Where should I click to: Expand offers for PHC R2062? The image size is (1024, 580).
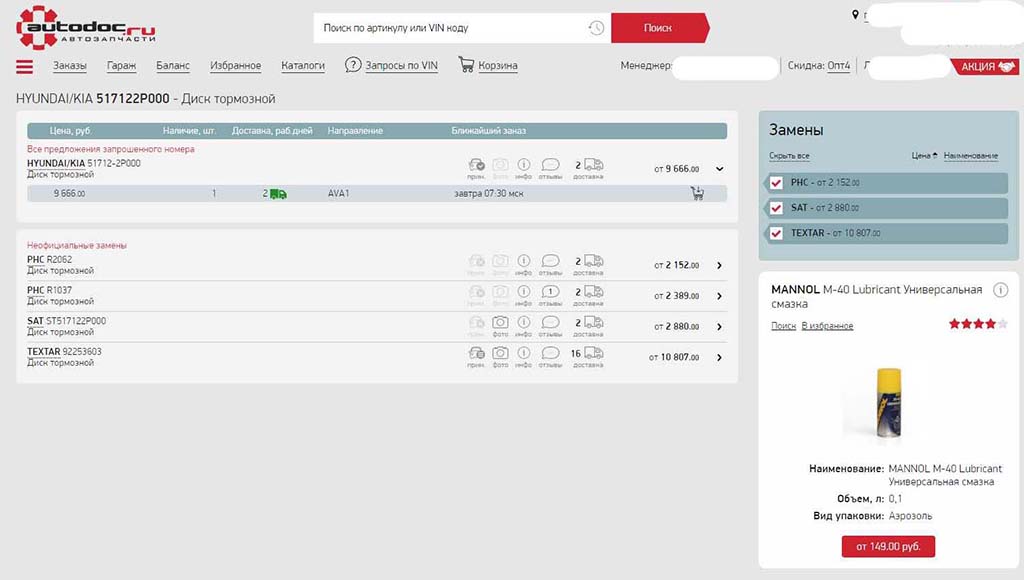point(720,265)
